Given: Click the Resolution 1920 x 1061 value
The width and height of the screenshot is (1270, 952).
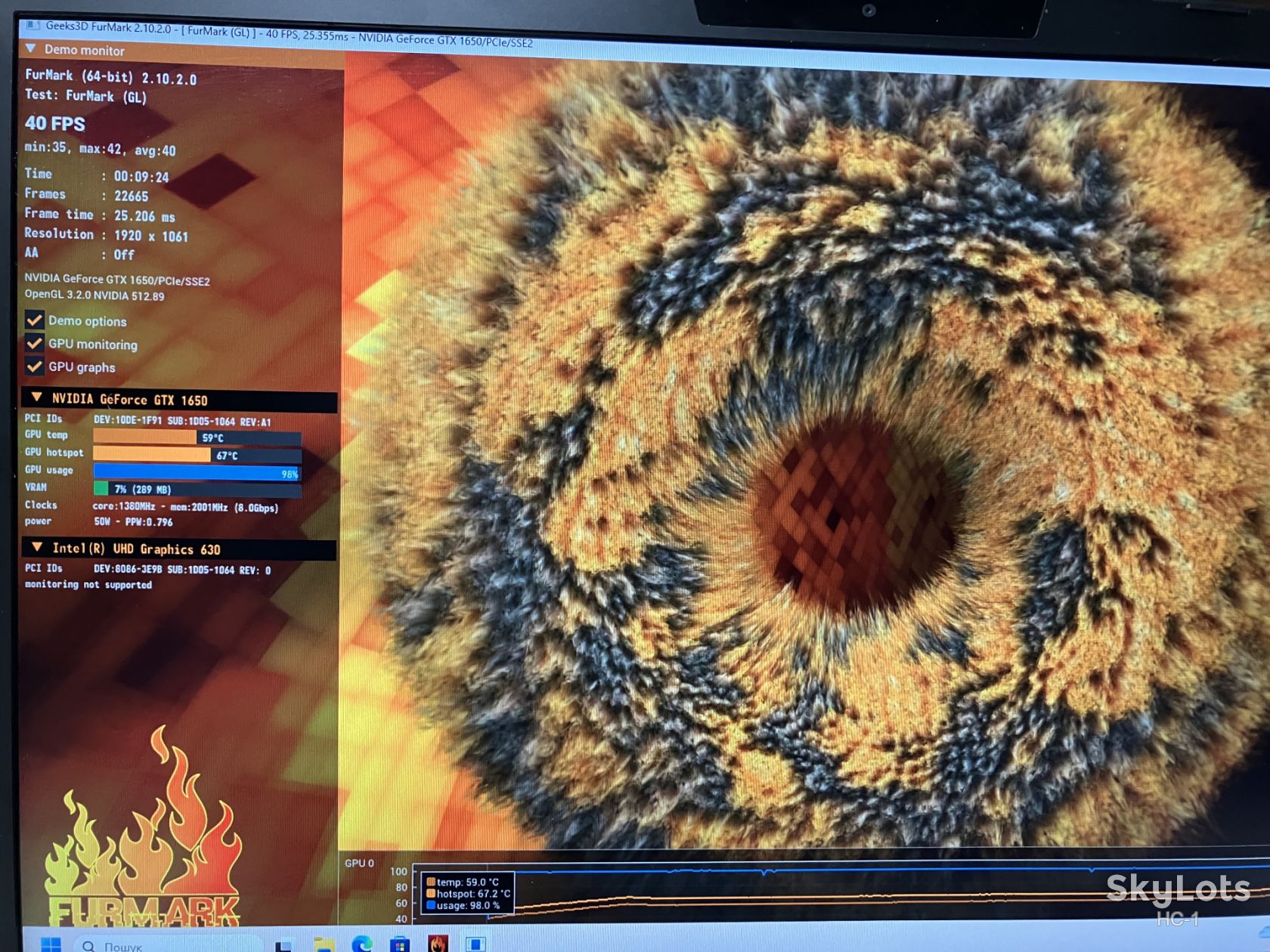Looking at the screenshot, I should [x=150, y=236].
